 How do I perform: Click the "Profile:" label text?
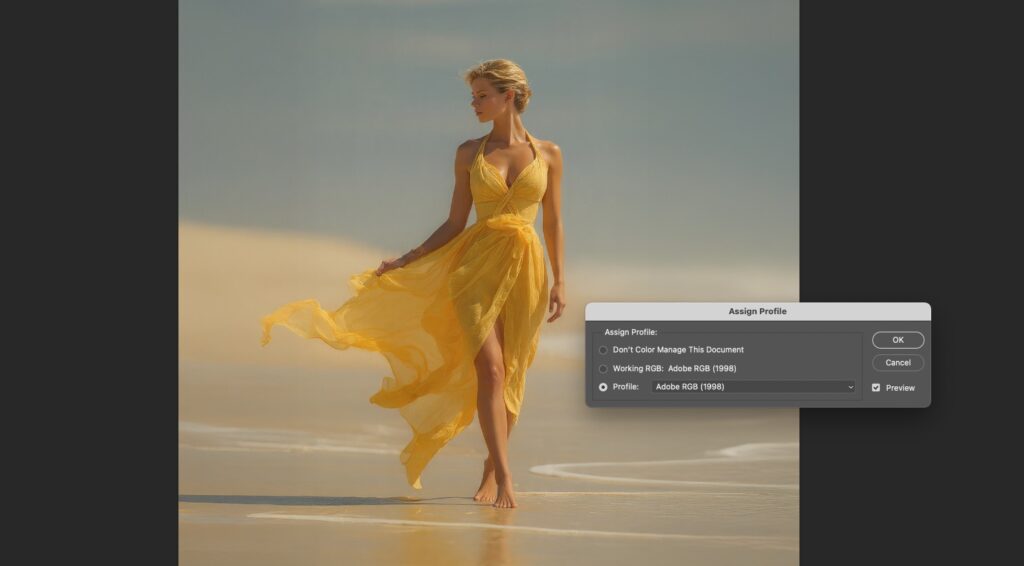click(626, 387)
